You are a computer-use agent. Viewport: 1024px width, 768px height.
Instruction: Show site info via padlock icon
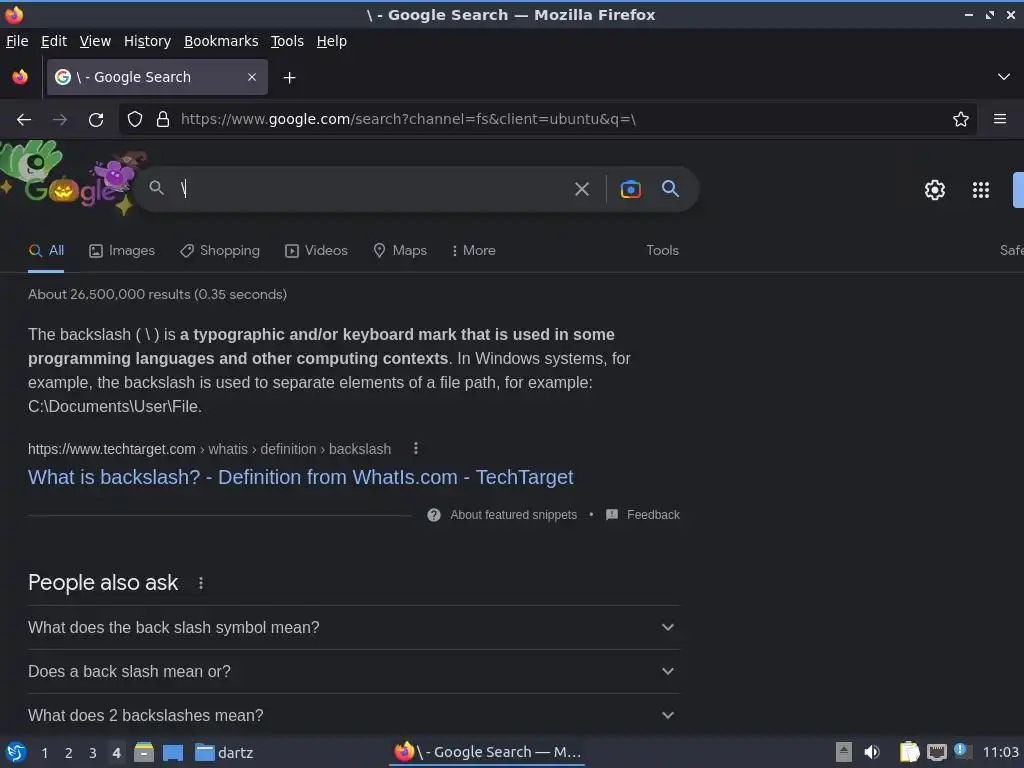(x=163, y=119)
